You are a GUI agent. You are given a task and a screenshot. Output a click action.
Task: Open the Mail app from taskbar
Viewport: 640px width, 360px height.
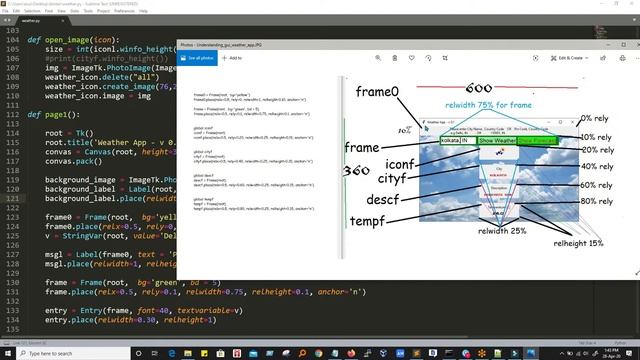click(253, 353)
